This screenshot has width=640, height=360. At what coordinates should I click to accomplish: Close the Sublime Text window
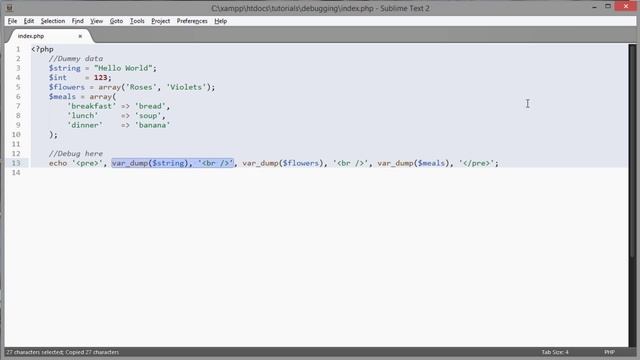tap(626, 7)
